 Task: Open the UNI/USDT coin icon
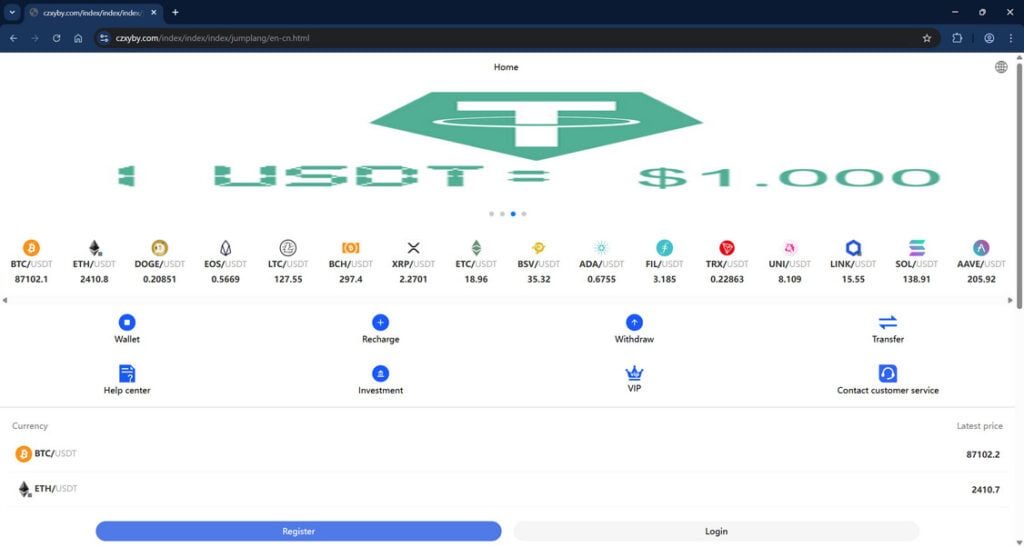coord(790,248)
